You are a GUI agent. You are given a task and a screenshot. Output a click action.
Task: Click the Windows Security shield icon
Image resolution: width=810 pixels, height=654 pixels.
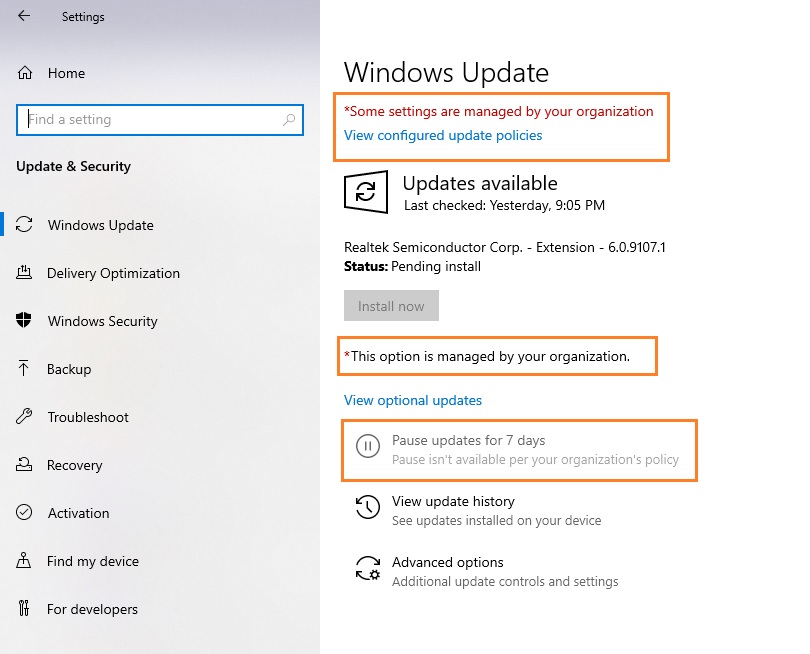[x=24, y=320]
